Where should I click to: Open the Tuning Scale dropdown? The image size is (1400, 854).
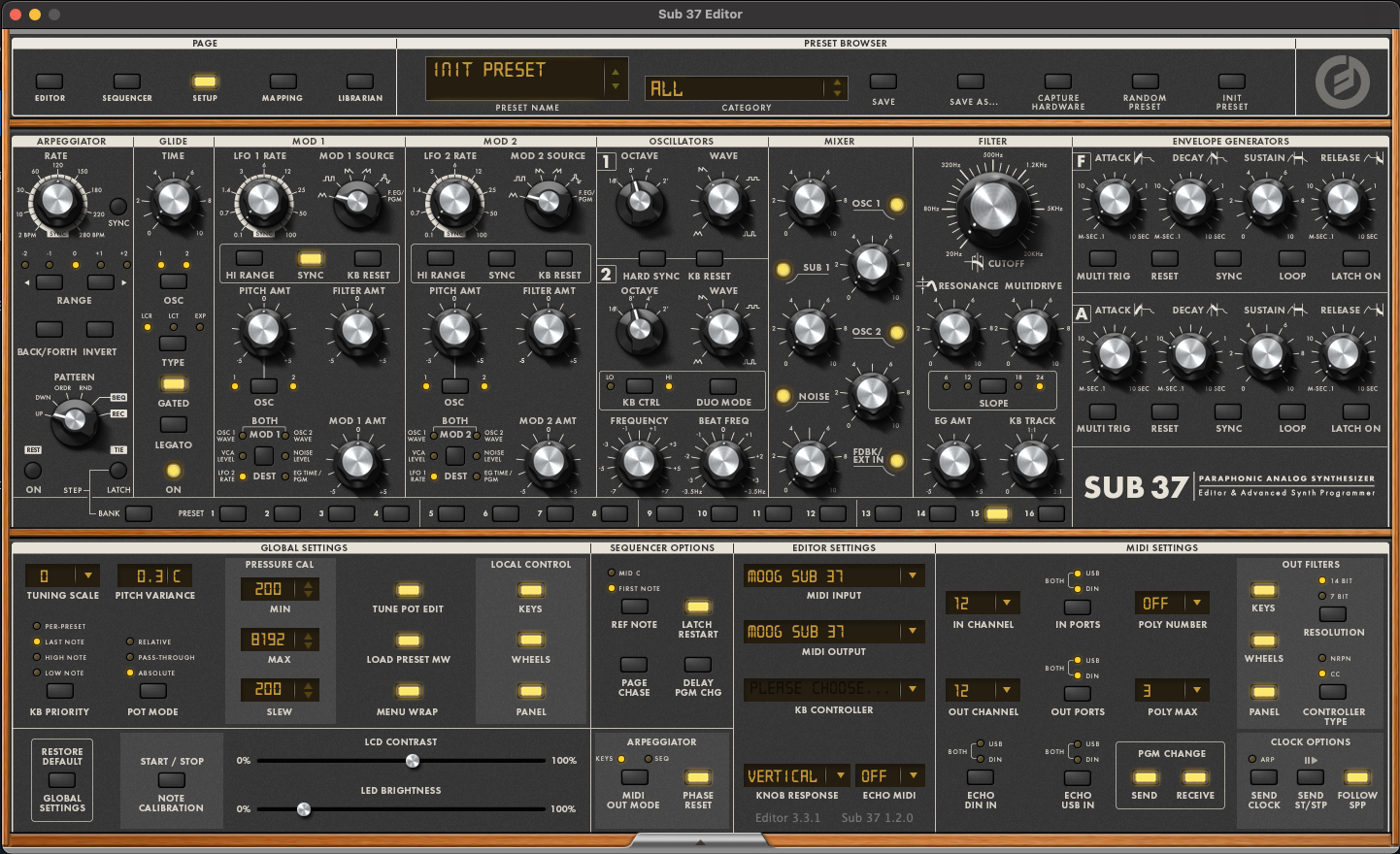click(62, 575)
